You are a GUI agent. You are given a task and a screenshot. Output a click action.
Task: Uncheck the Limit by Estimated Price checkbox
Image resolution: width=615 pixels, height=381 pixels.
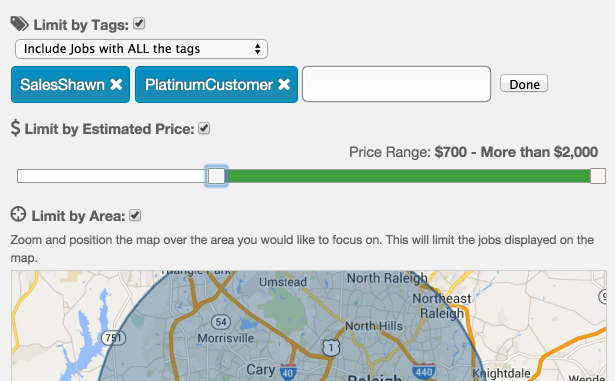204,128
